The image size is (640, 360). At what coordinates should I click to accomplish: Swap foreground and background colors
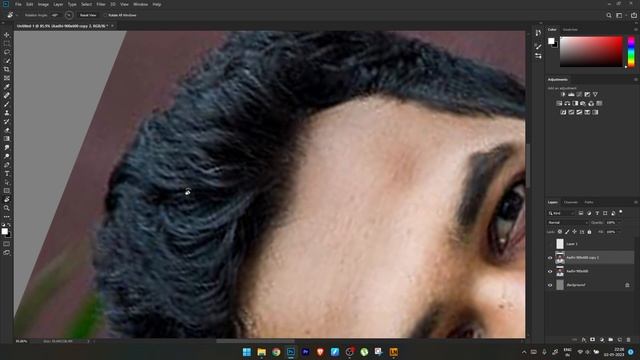pos(9,225)
